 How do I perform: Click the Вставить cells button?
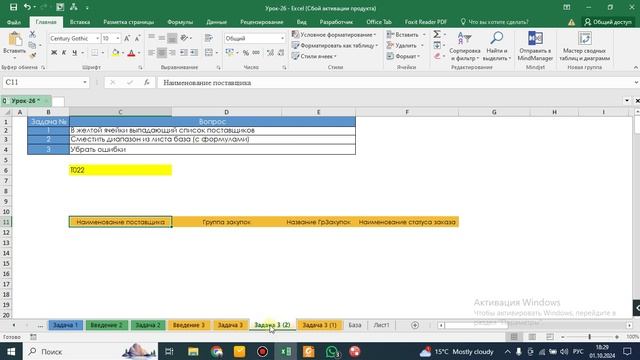403,35
